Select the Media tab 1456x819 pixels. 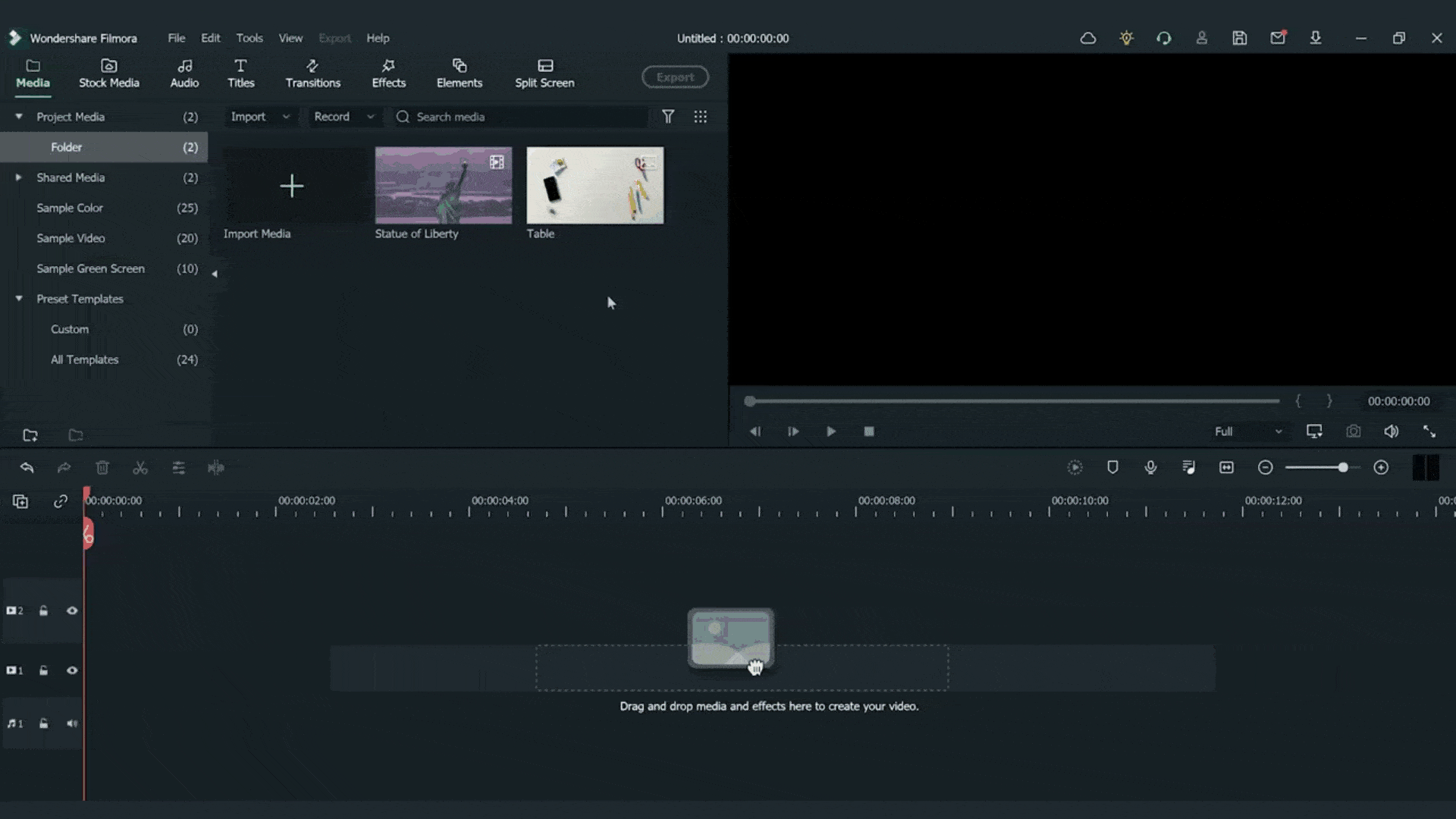point(32,73)
